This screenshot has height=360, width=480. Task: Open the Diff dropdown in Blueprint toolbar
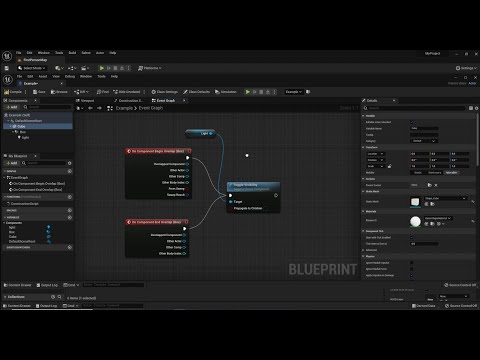pyautogui.click(x=81, y=92)
